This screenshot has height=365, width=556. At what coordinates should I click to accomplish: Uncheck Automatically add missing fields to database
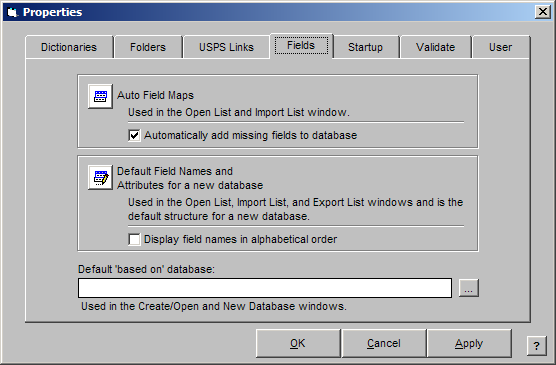(134, 135)
